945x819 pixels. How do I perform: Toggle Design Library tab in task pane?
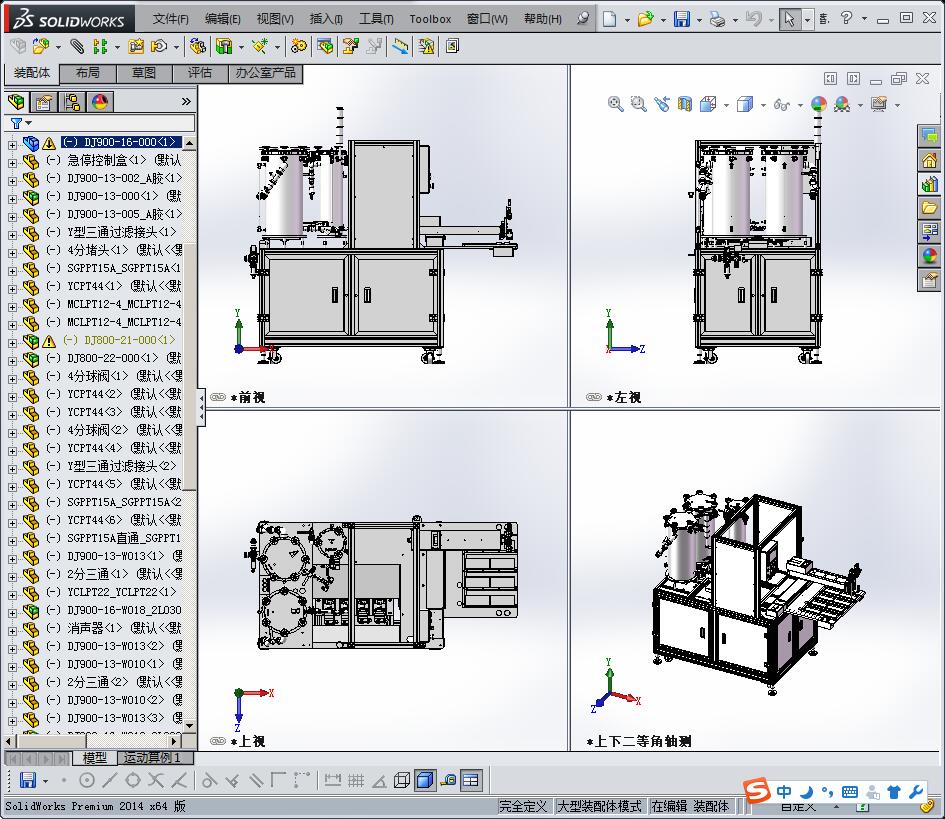(929, 184)
